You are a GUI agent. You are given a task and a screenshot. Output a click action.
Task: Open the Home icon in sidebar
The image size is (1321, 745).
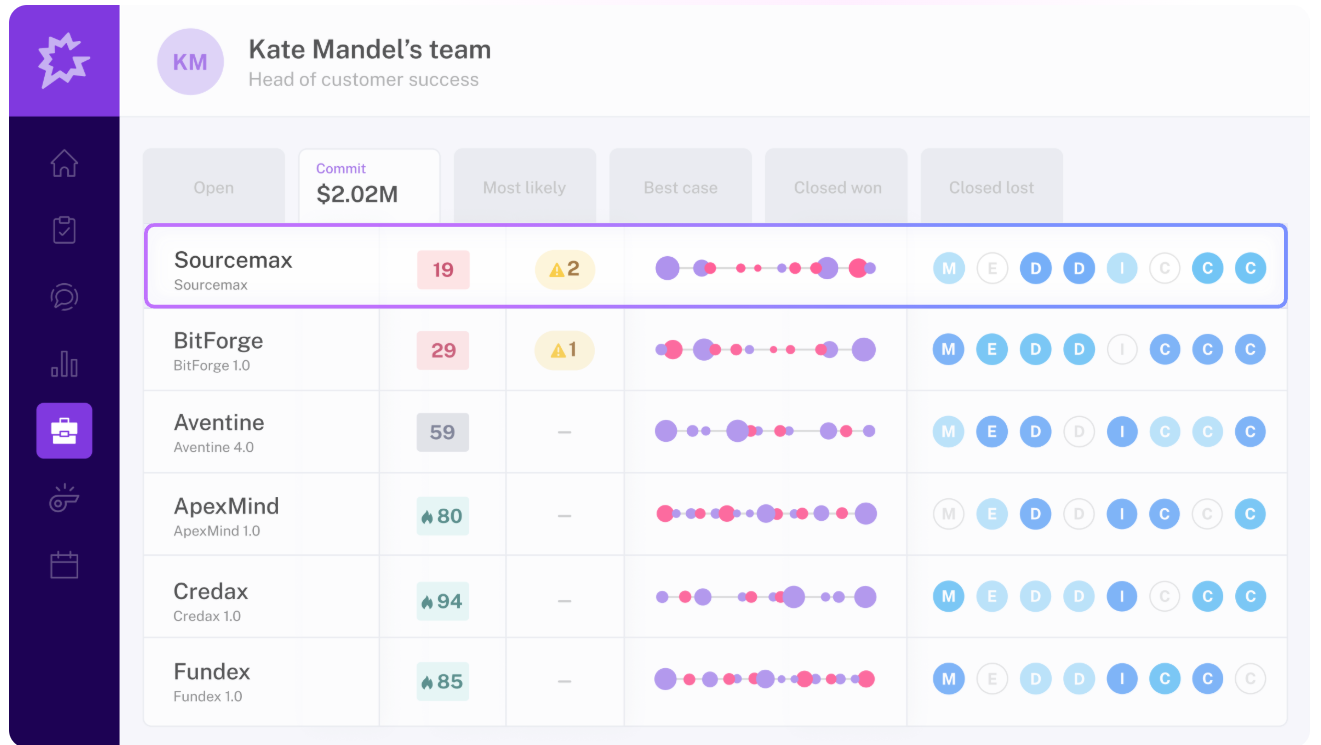click(64, 164)
